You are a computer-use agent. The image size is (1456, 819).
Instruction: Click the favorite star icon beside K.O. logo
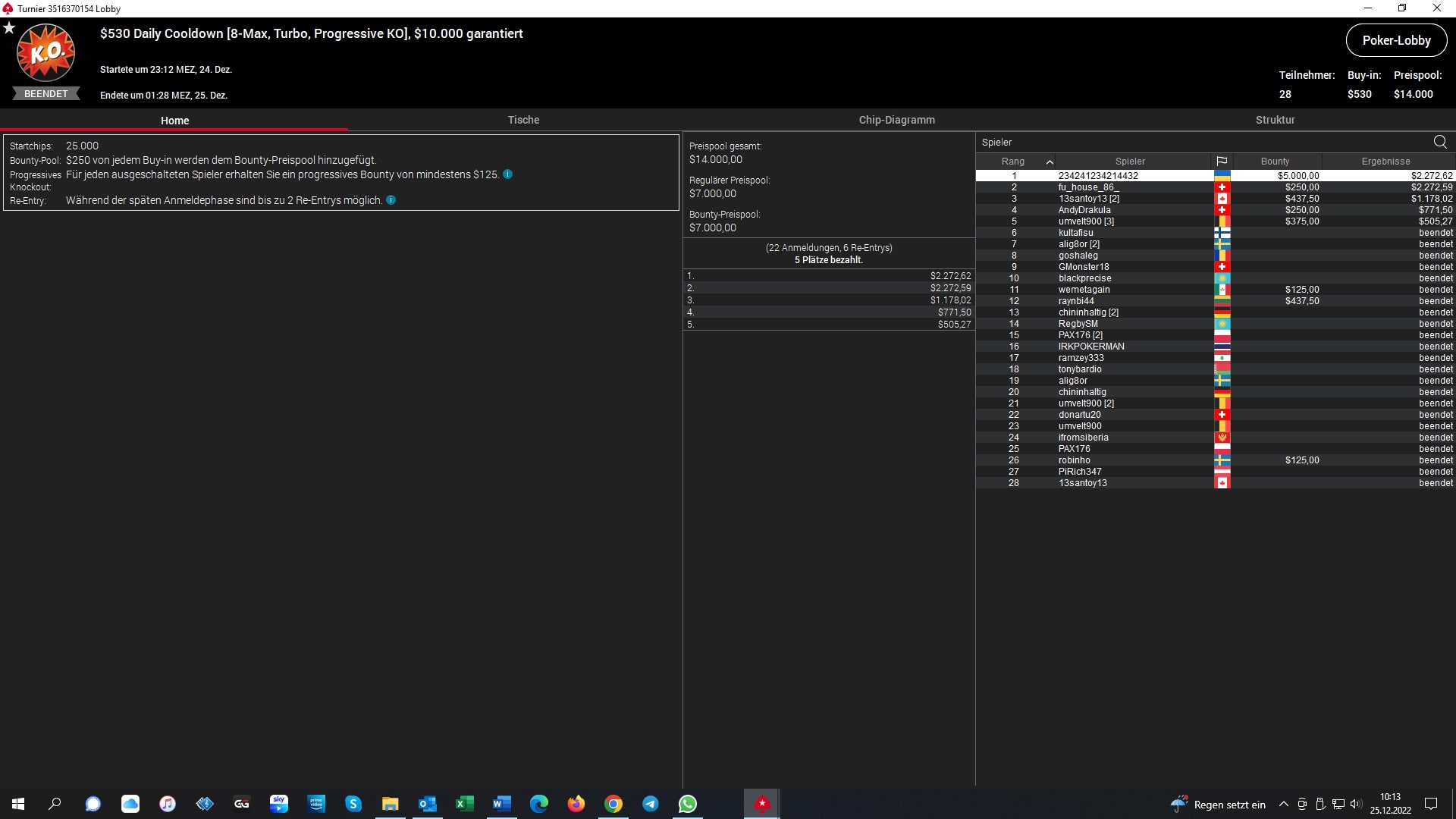9,28
